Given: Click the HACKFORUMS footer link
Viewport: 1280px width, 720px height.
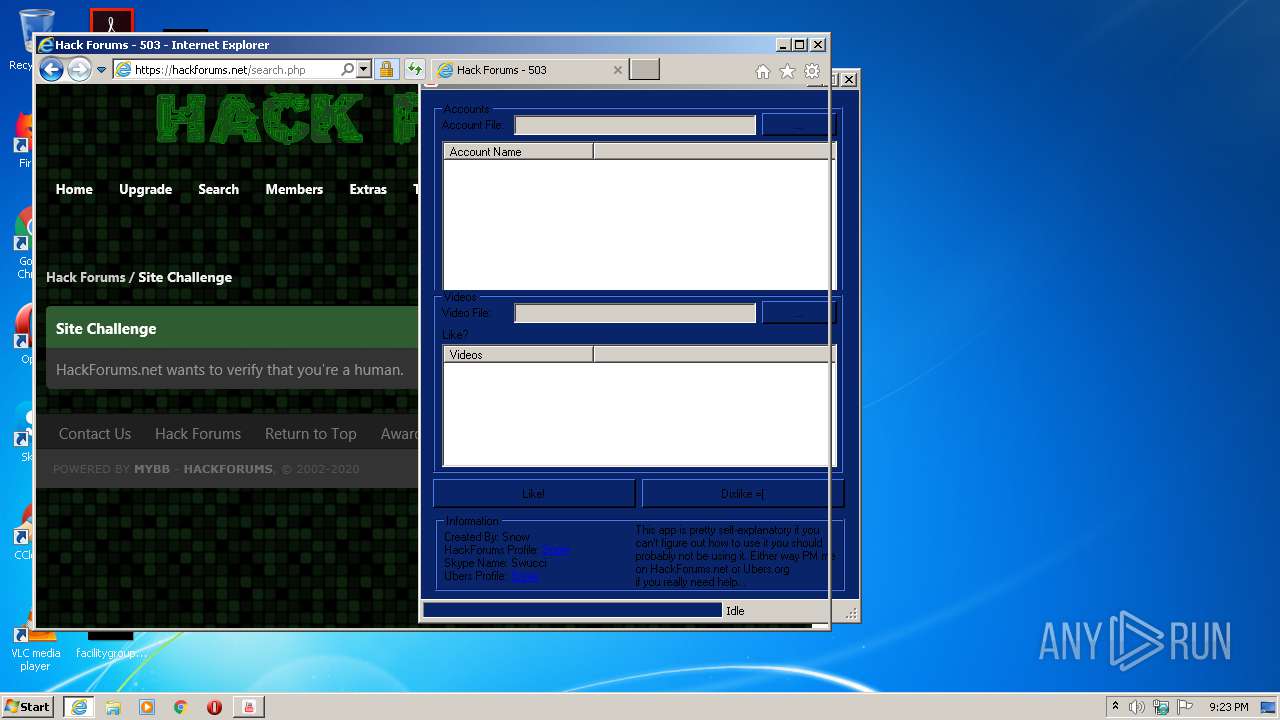Looking at the screenshot, I should [228, 469].
